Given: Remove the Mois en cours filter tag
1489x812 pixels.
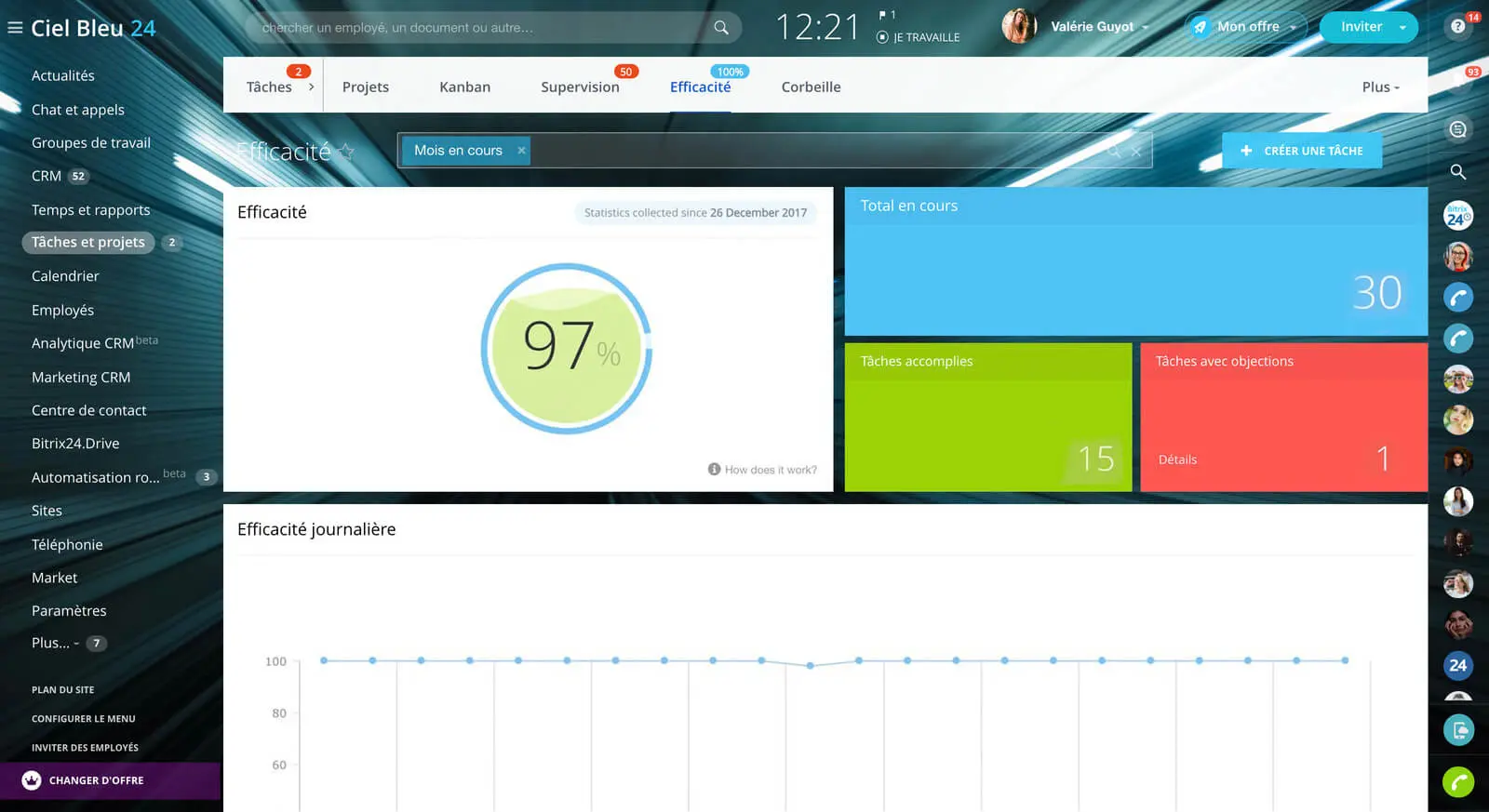Looking at the screenshot, I should coord(521,151).
